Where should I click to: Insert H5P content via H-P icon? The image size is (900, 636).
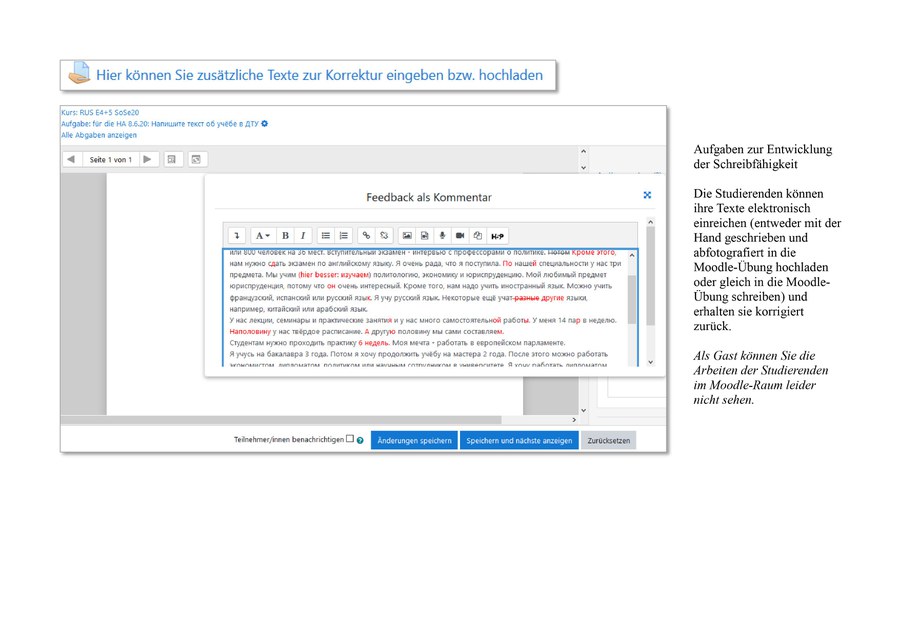(x=498, y=236)
